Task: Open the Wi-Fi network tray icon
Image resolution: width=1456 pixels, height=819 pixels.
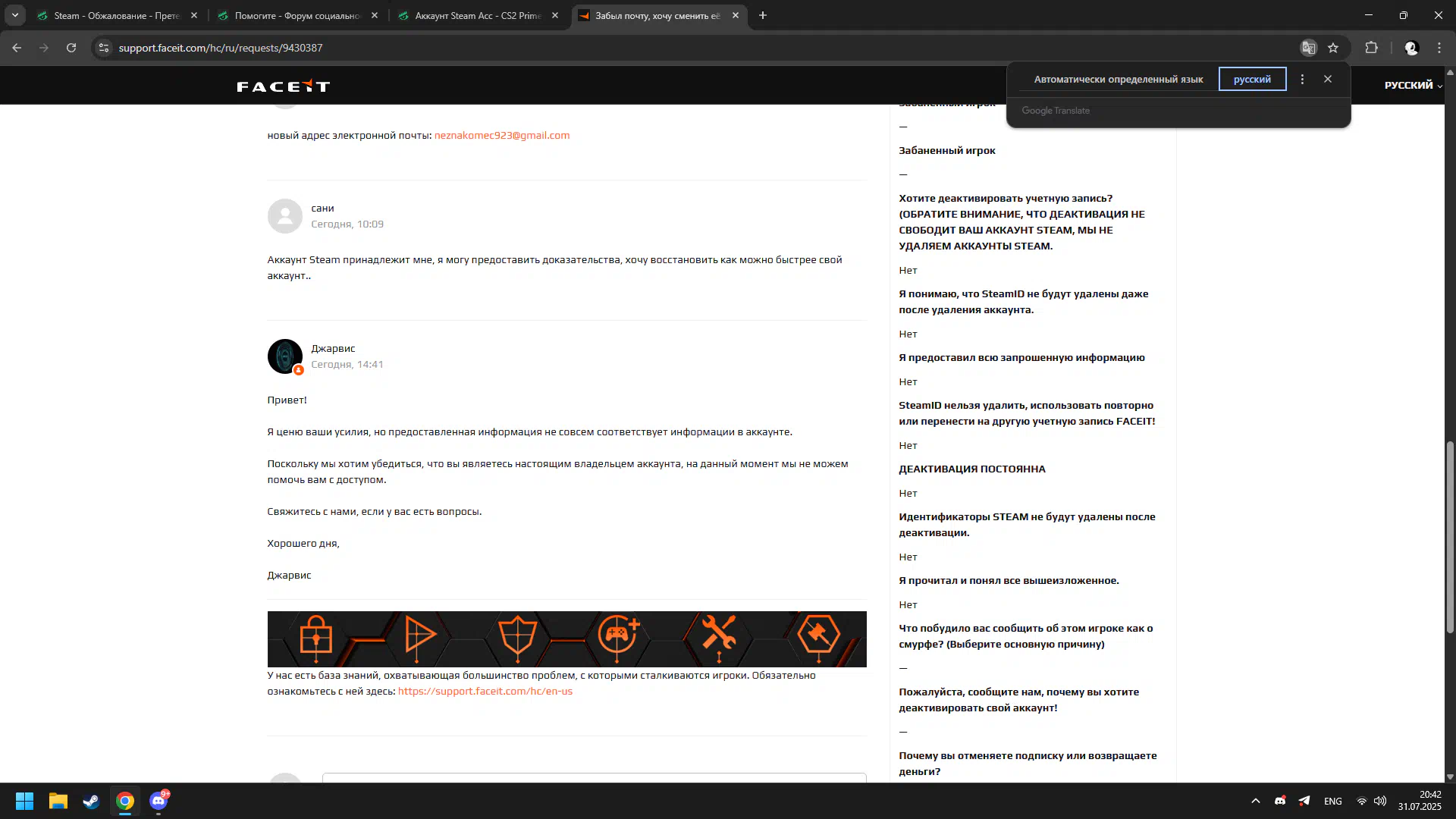Action: pos(1361,801)
